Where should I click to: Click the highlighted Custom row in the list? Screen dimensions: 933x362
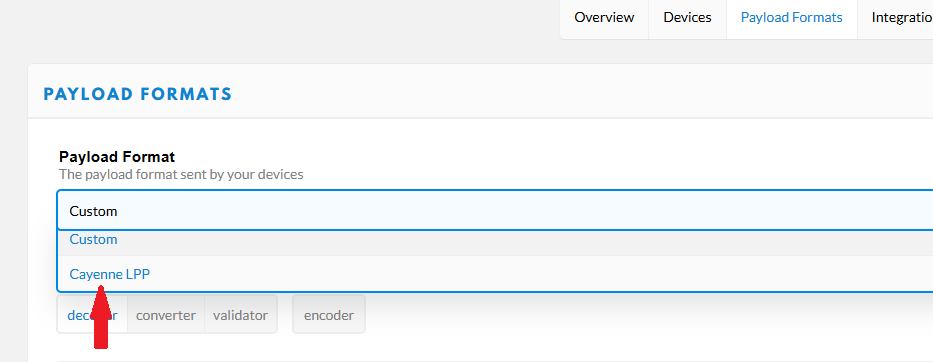495,241
